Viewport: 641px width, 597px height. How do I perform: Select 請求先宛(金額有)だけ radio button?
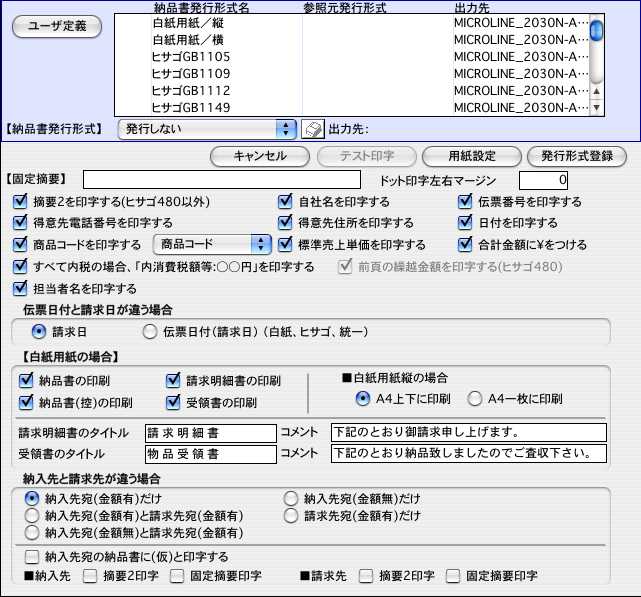click(x=291, y=515)
